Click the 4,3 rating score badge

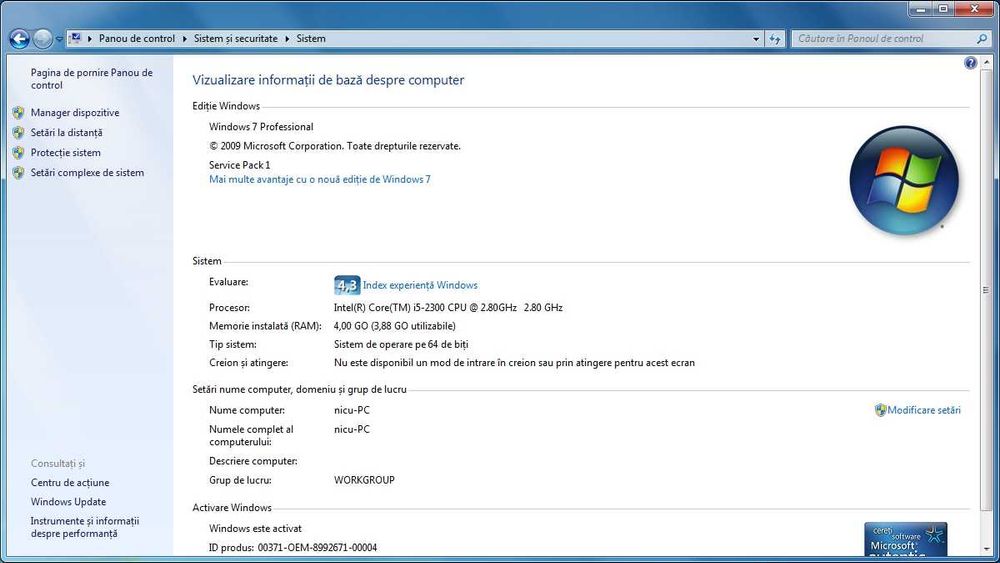(x=347, y=285)
